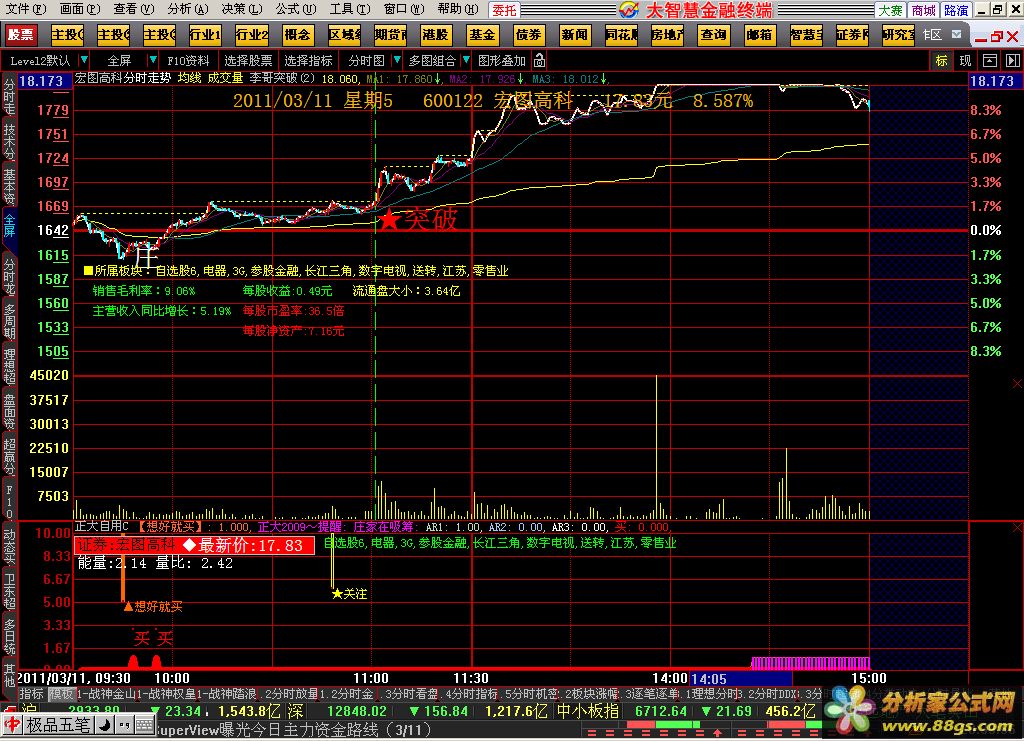Image resolution: width=1024 pixels, height=741 pixels.
Task: Click the red 股票 toolbar button
Action: [20, 35]
